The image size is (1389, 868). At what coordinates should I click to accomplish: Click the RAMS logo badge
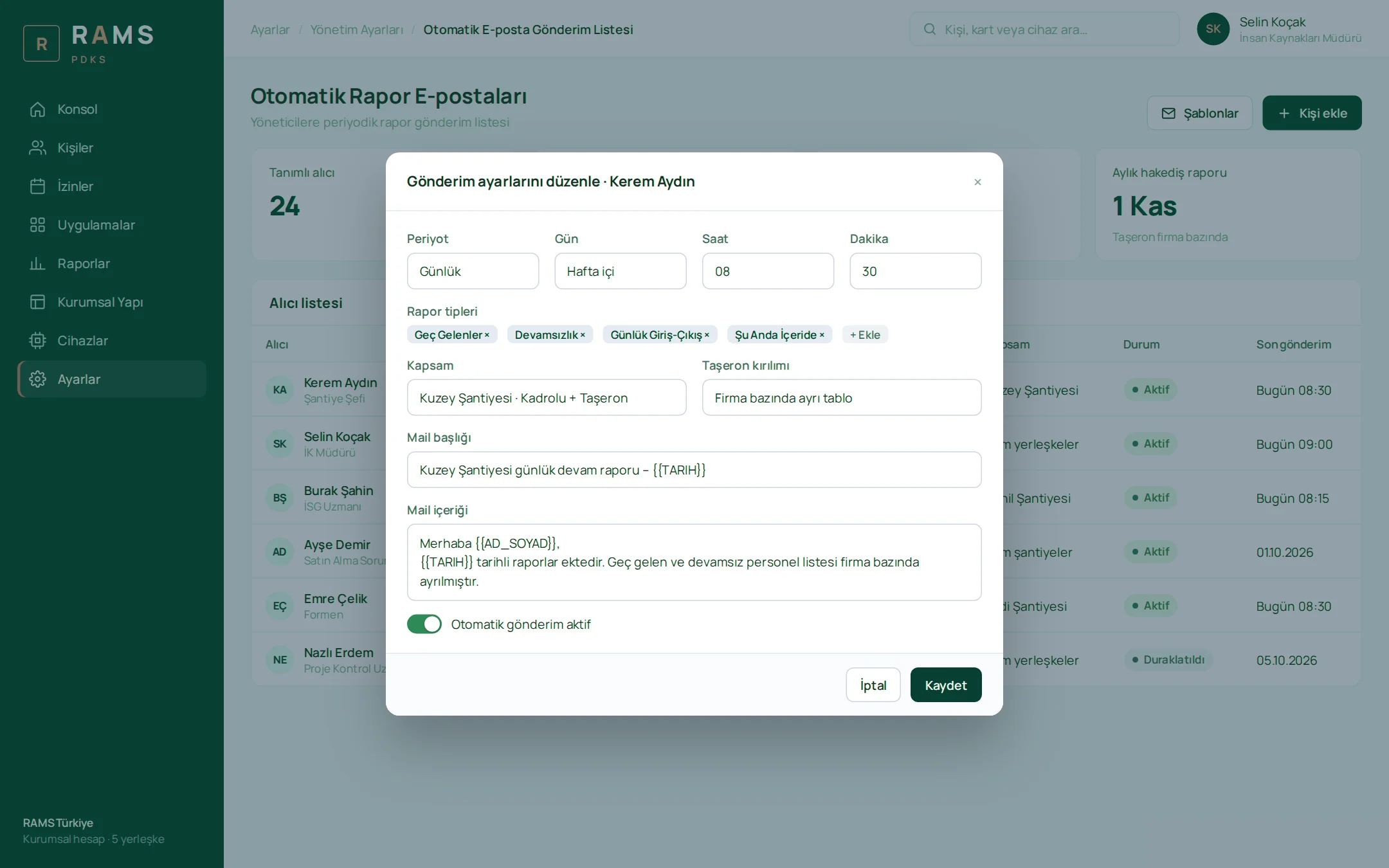[x=42, y=44]
